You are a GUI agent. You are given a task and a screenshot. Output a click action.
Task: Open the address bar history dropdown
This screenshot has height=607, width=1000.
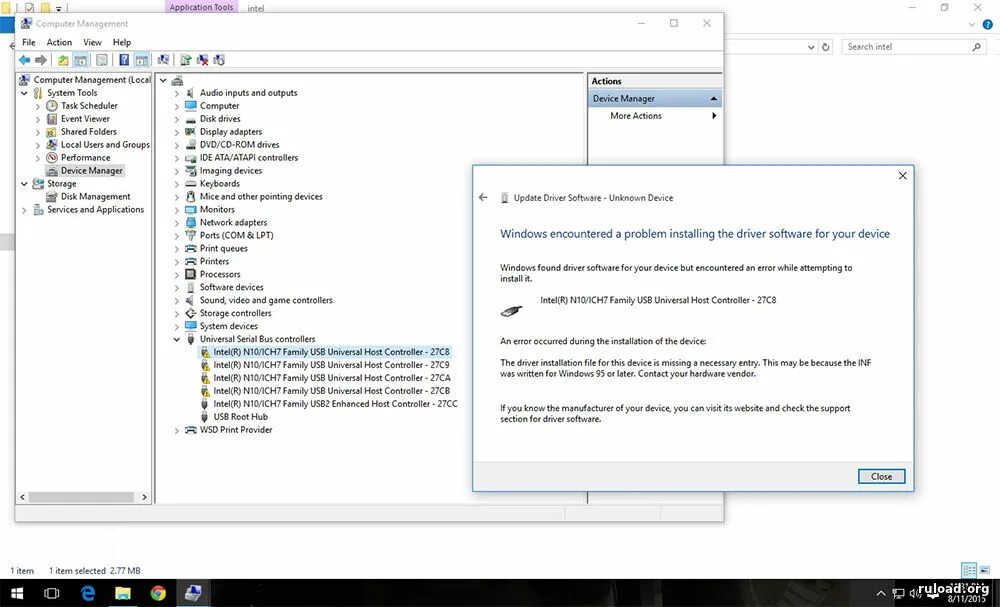coord(811,47)
